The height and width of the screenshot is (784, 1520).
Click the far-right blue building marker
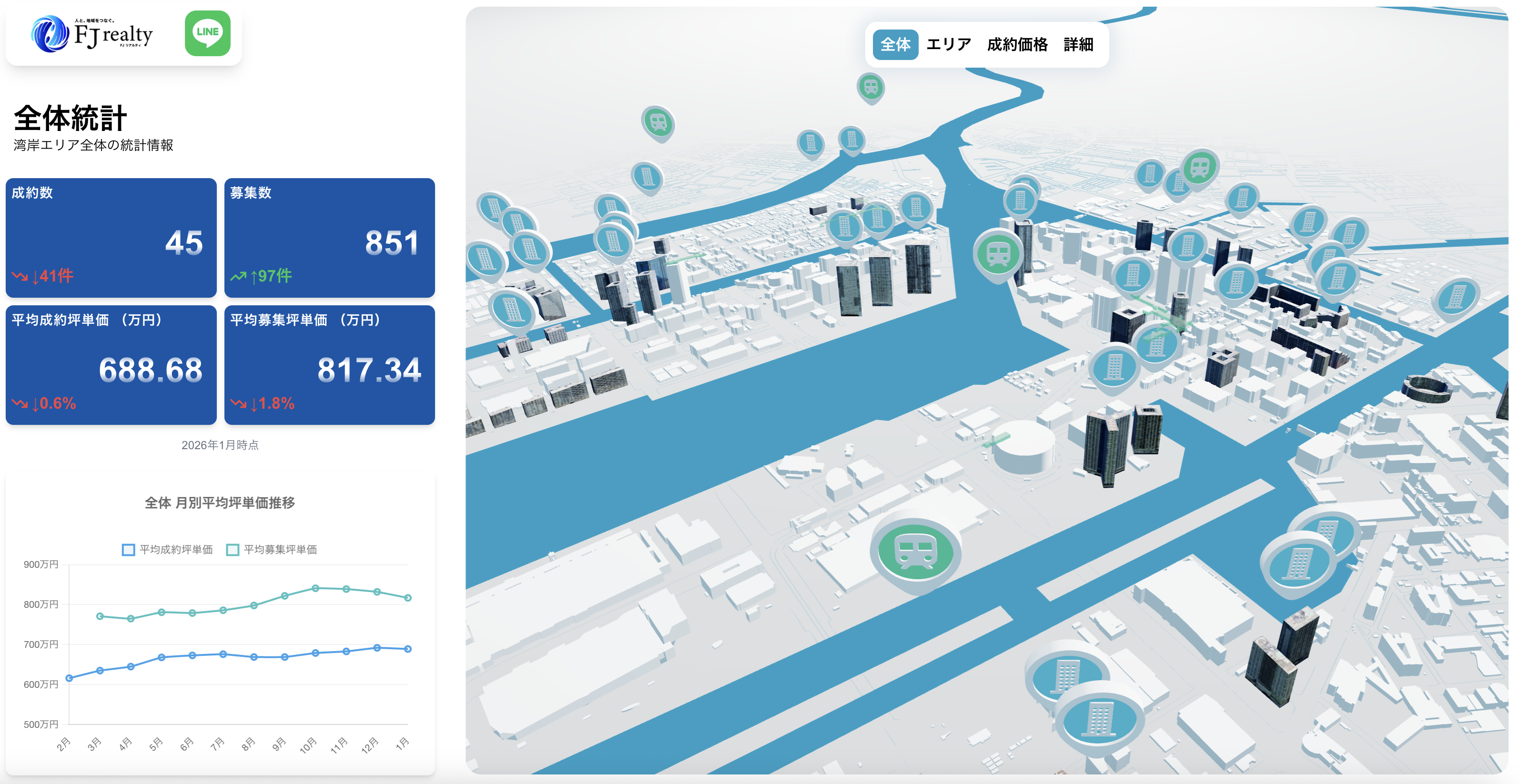[x=1457, y=297]
